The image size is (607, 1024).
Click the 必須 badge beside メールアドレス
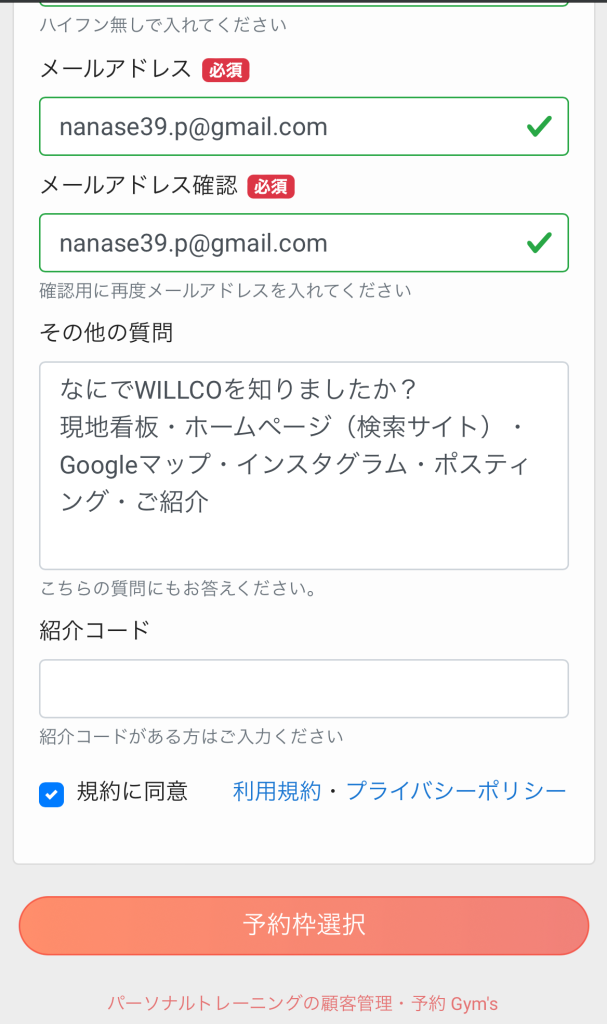click(x=225, y=70)
